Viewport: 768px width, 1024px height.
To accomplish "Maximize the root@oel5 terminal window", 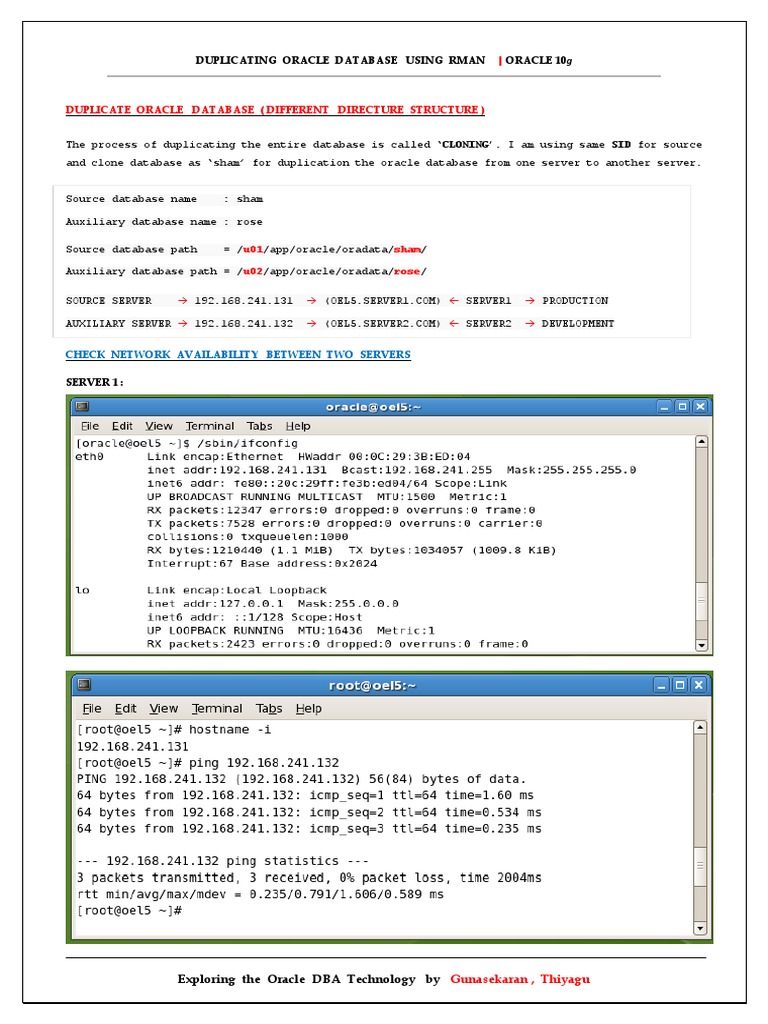I will point(680,685).
